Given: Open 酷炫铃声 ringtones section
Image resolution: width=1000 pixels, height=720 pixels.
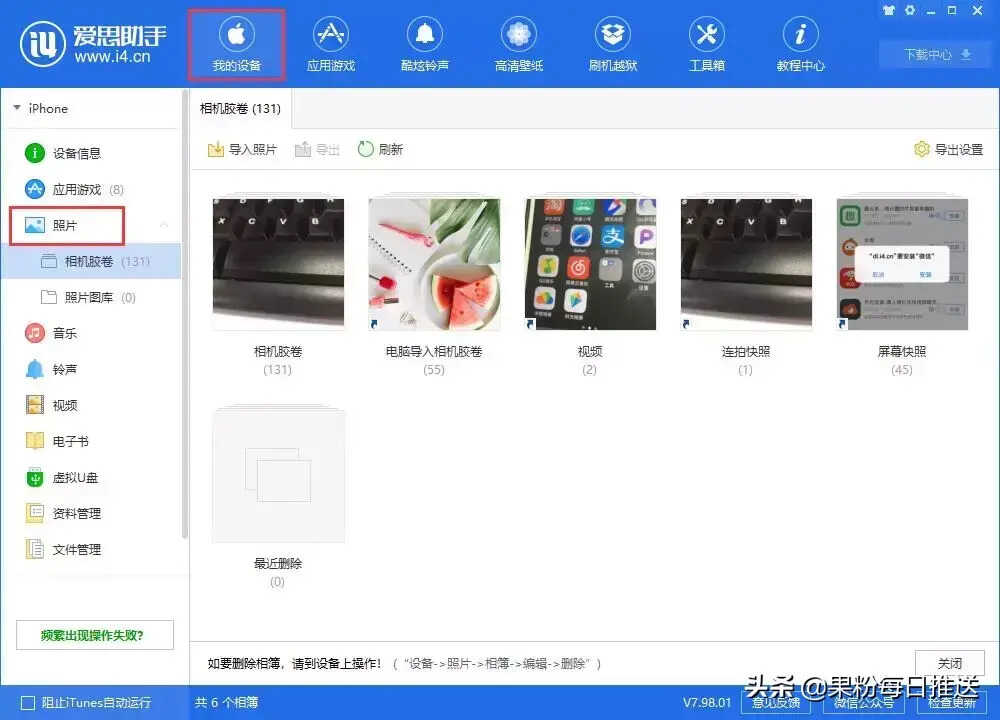Looking at the screenshot, I should tap(425, 45).
